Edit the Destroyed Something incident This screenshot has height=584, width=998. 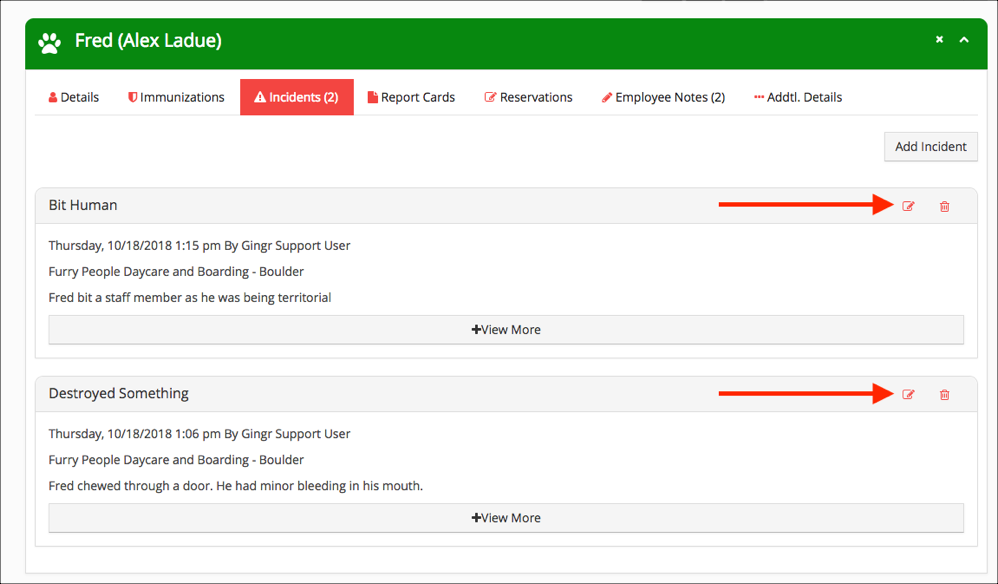pyautogui.click(x=908, y=394)
